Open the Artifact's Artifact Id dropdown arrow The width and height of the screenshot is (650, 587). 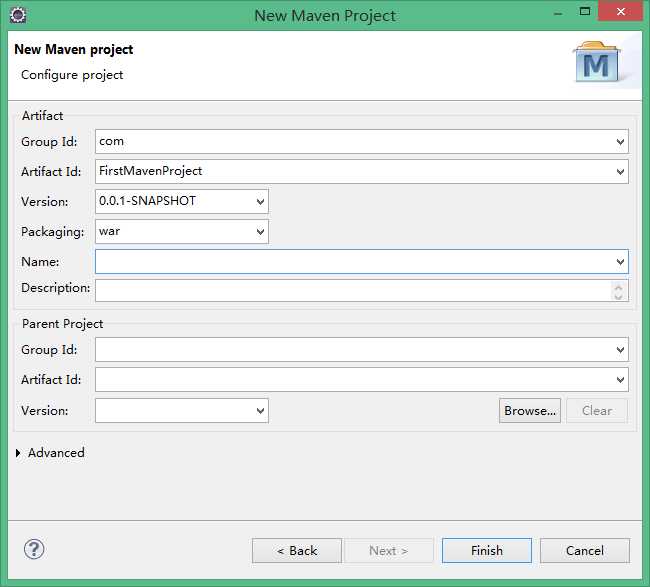click(620, 172)
